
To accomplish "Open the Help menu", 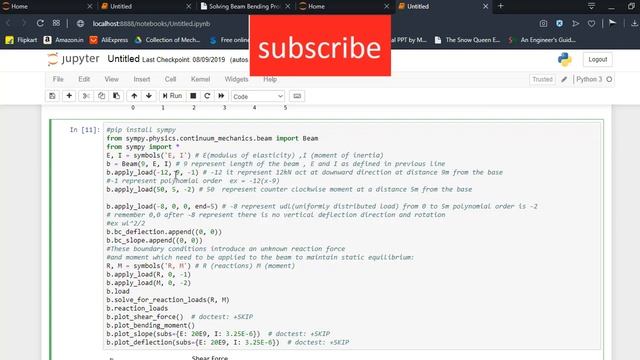I will (x=270, y=79).
